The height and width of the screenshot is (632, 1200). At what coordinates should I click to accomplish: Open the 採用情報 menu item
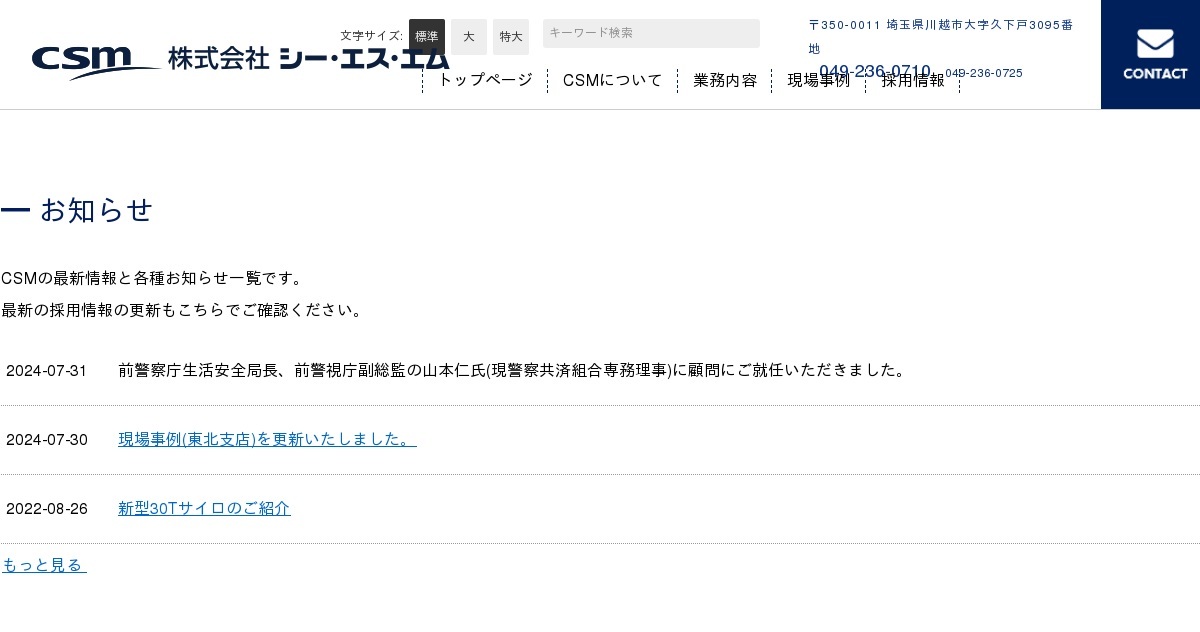(913, 81)
